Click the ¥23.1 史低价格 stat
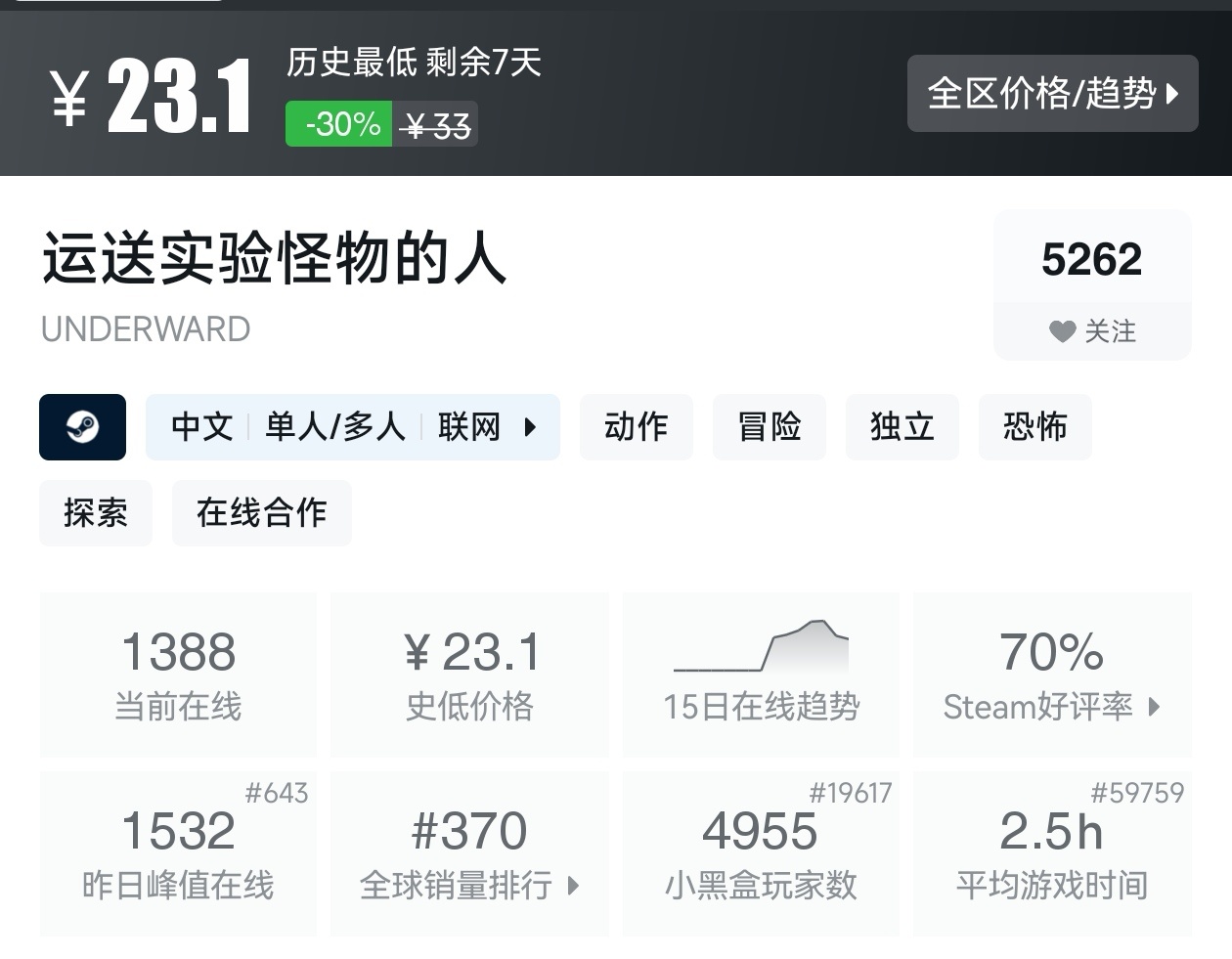The height and width of the screenshot is (959, 1232). [470, 675]
